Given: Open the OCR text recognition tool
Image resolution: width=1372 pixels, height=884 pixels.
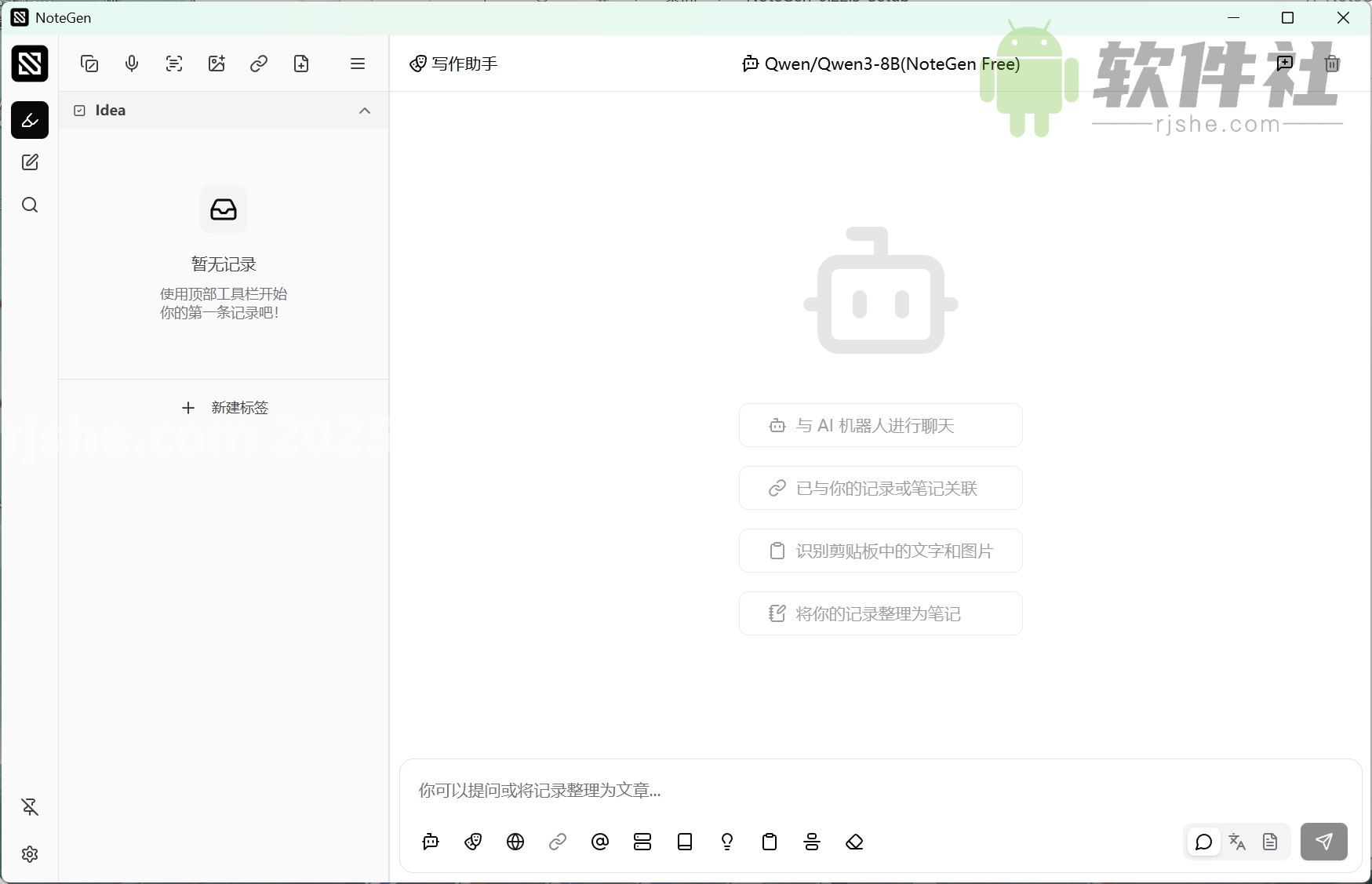Looking at the screenshot, I should [174, 64].
